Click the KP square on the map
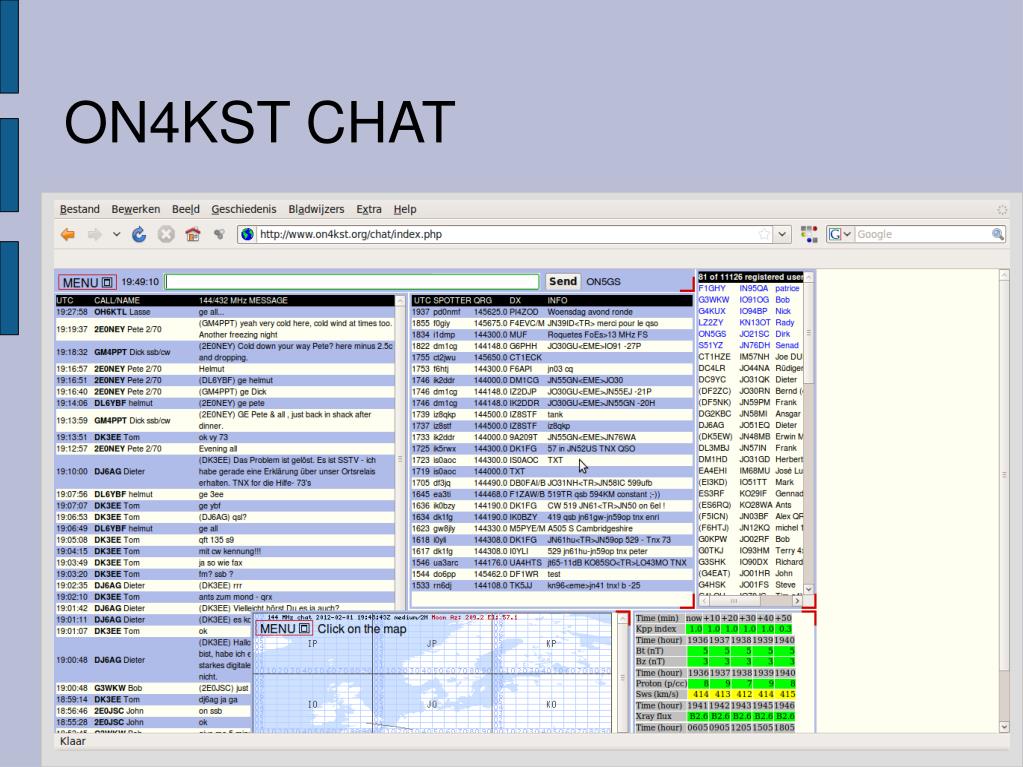Screen dimensions: 1023x767 point(551,644)
